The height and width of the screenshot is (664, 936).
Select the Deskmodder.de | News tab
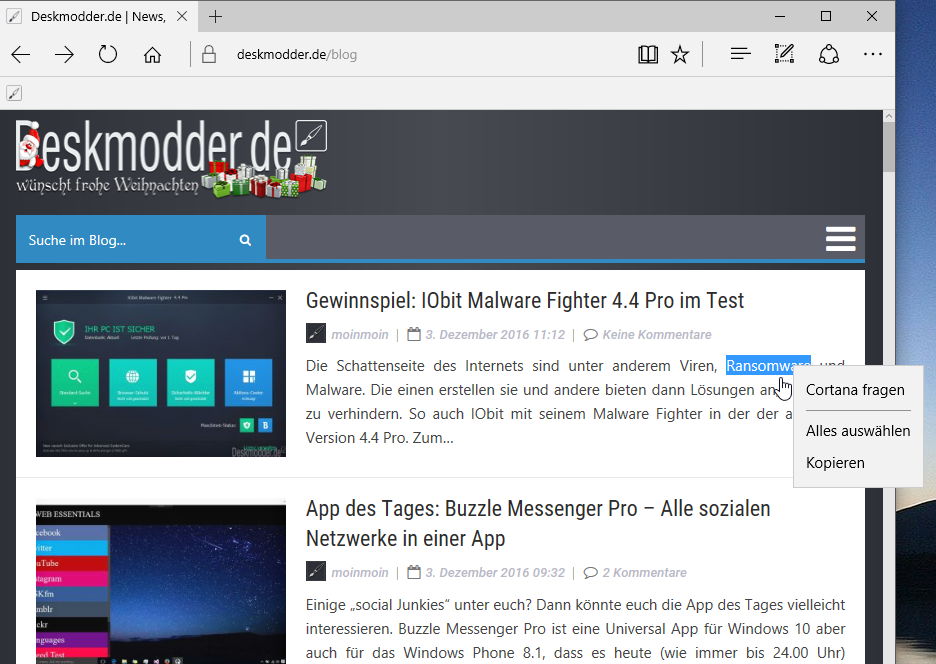click(96, 16)
